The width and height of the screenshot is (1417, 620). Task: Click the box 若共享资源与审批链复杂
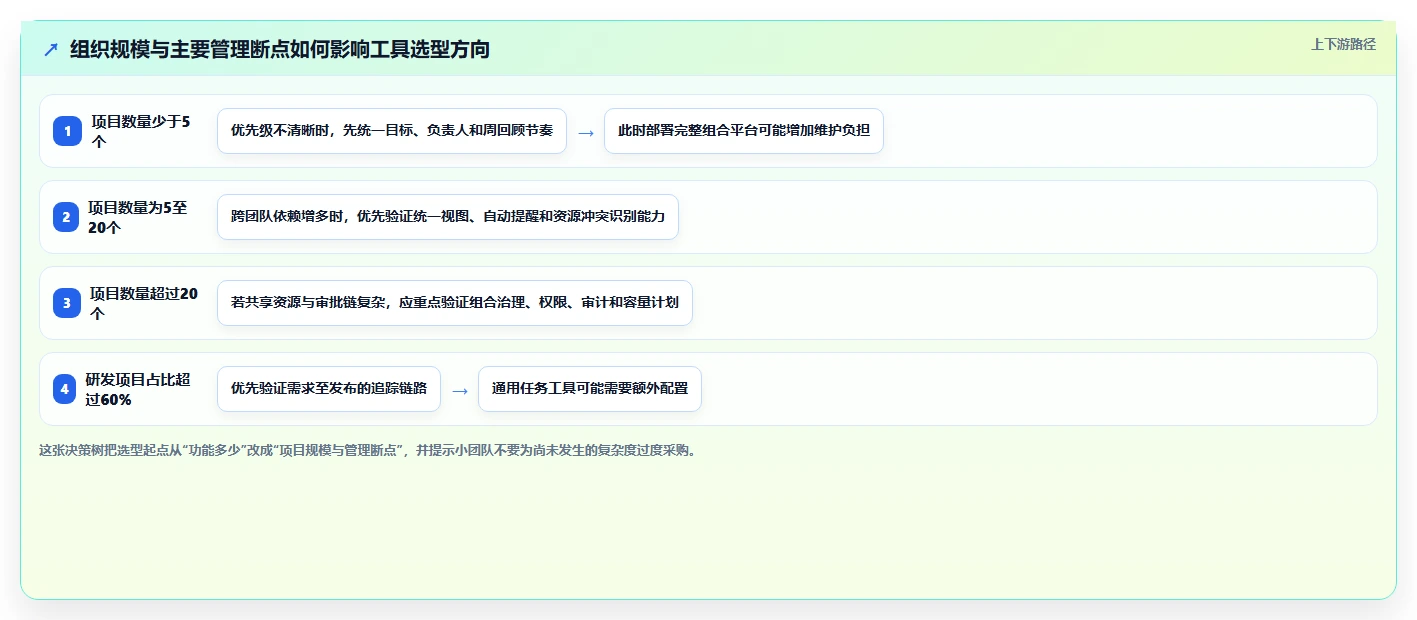coord(455,303)
